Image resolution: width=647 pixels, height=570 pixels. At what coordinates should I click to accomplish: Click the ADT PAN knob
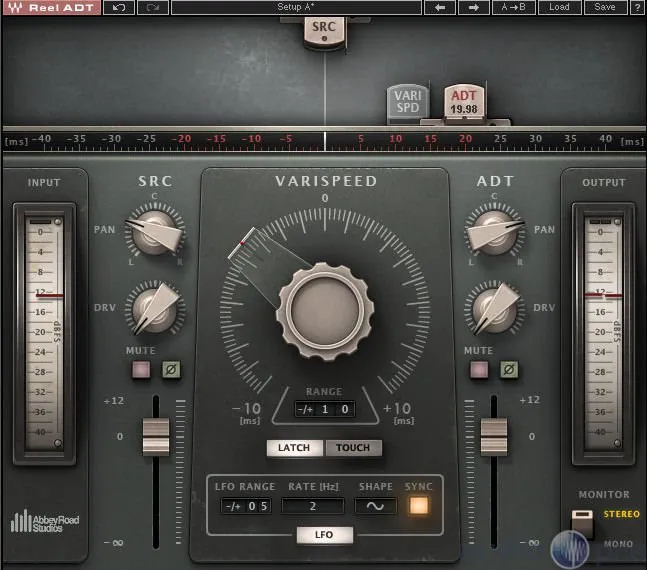coord(494,232)
